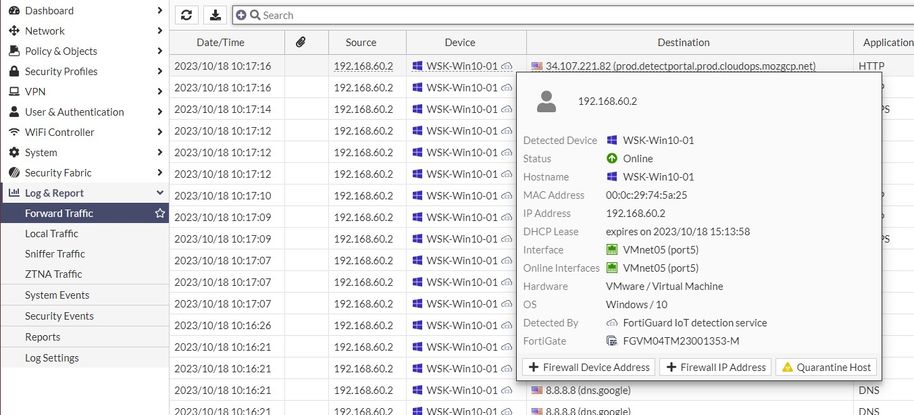Expand the VPN submenu chevron
The height and width of the screenshot is (415, 914).
coord(160,91)
